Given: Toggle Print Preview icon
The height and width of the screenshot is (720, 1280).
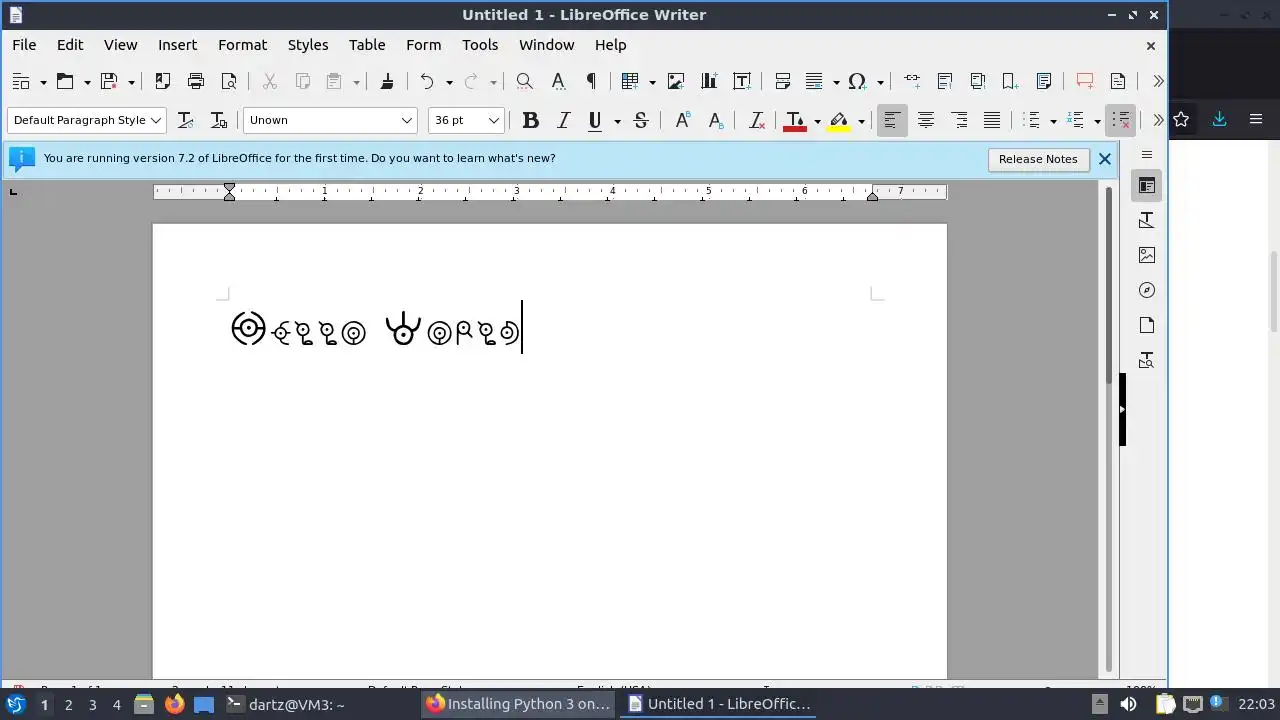Looking at the screenshot, I should pos(229,81).
